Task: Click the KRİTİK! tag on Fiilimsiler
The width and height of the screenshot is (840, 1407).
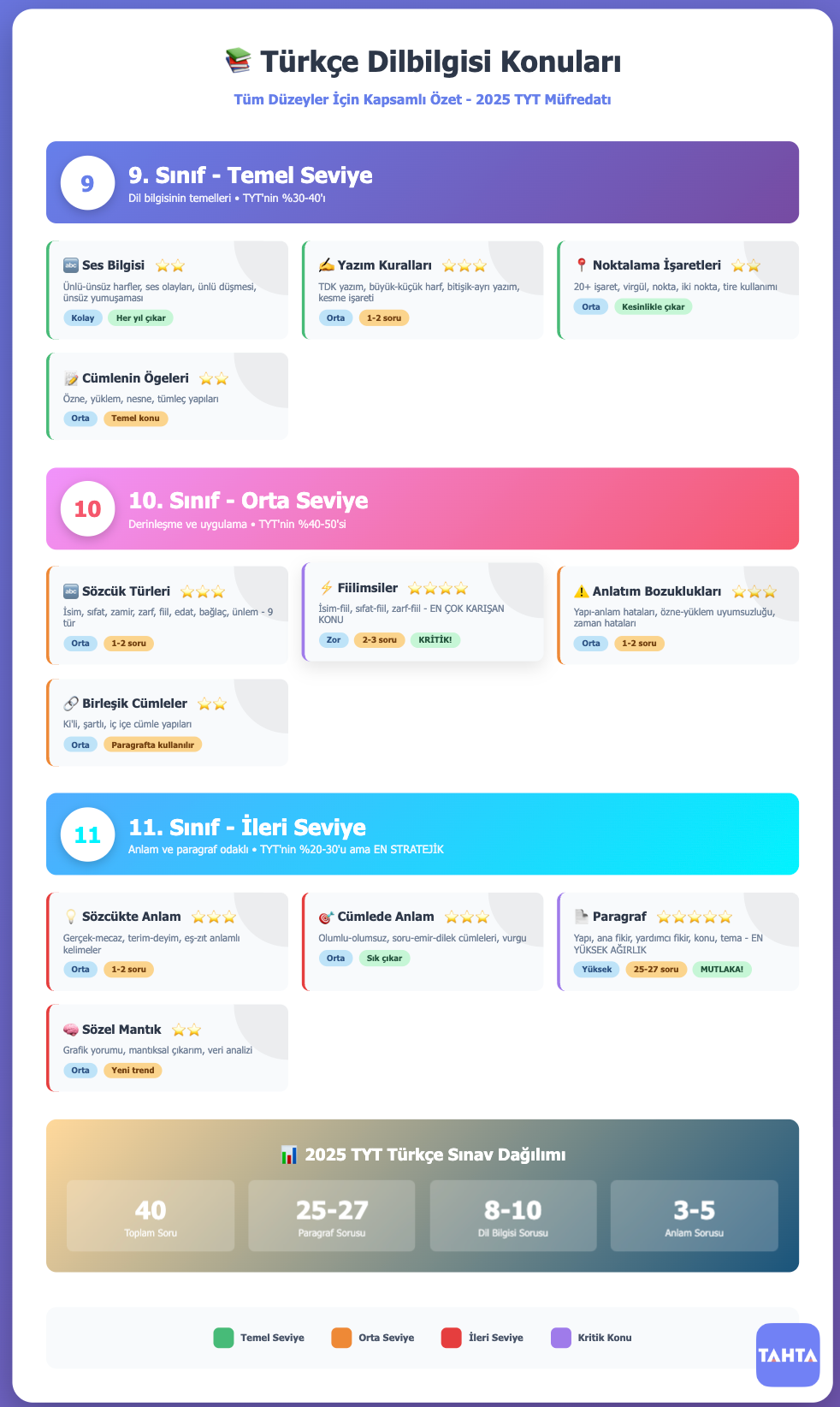Action: (435, 640)
